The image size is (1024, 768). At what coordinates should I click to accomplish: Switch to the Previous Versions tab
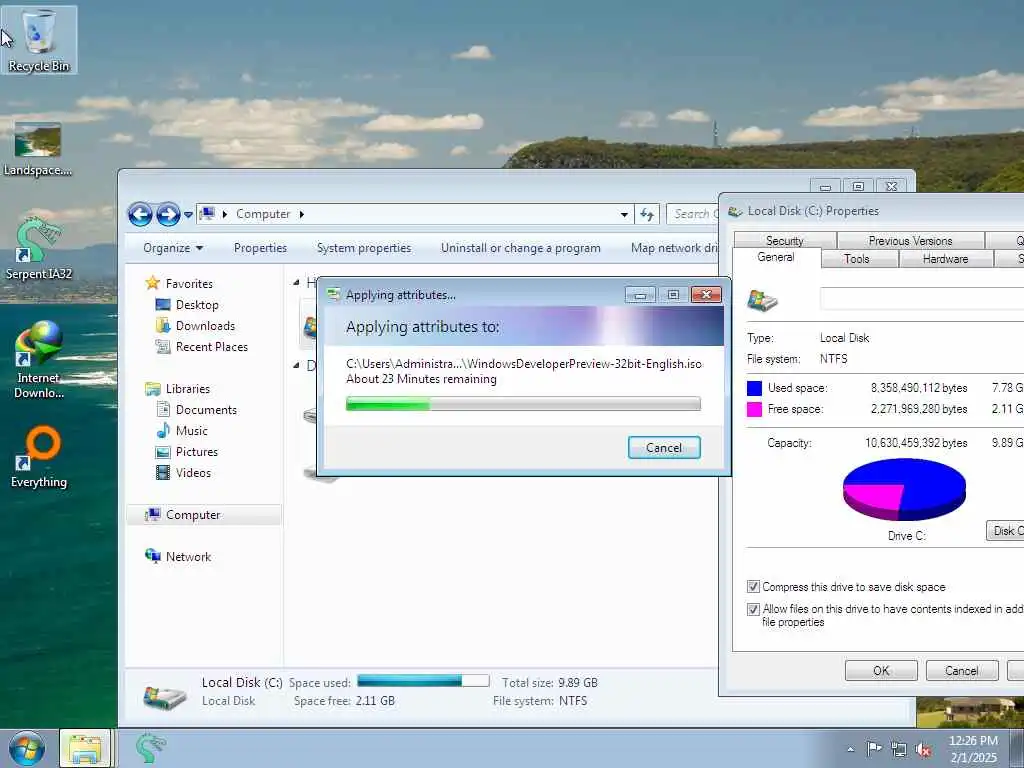pyautogui.click(x=910, y=240)
